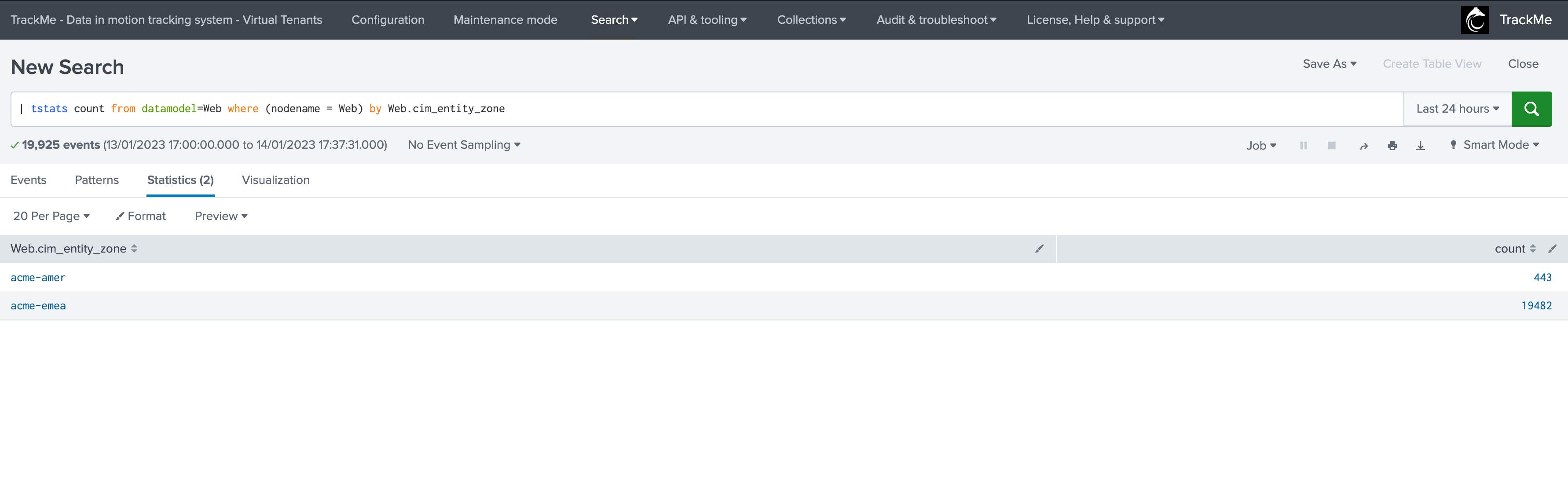Open Maintenance mode page
This screenshot has width=1568, height=477.
[x=505, y=20]
